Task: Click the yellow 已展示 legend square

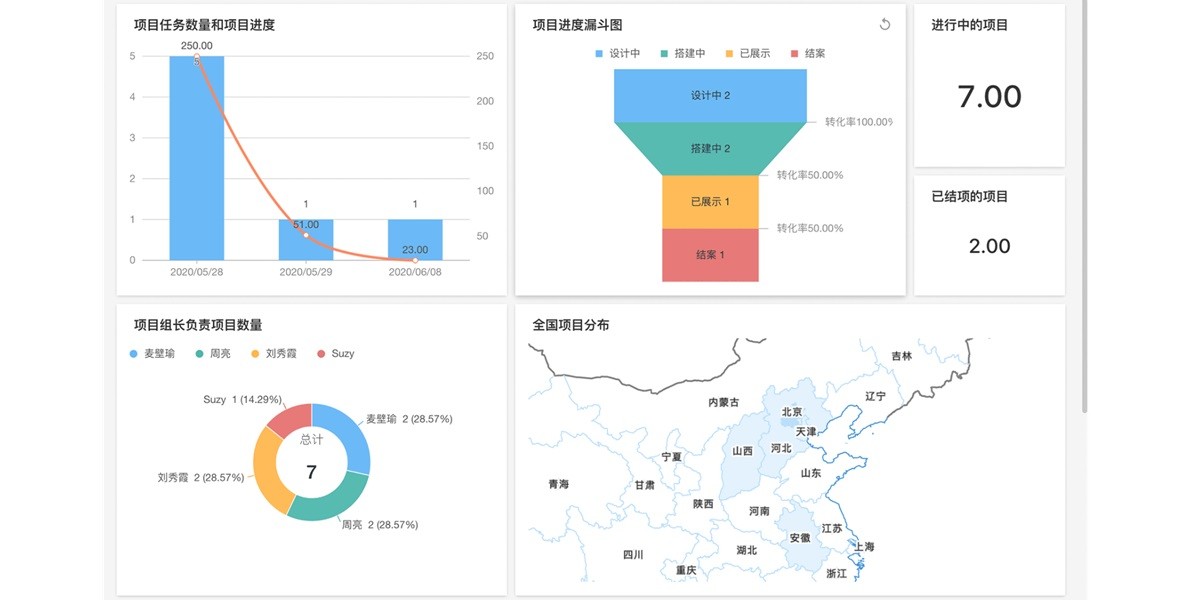Action: [x=731, y=54]
